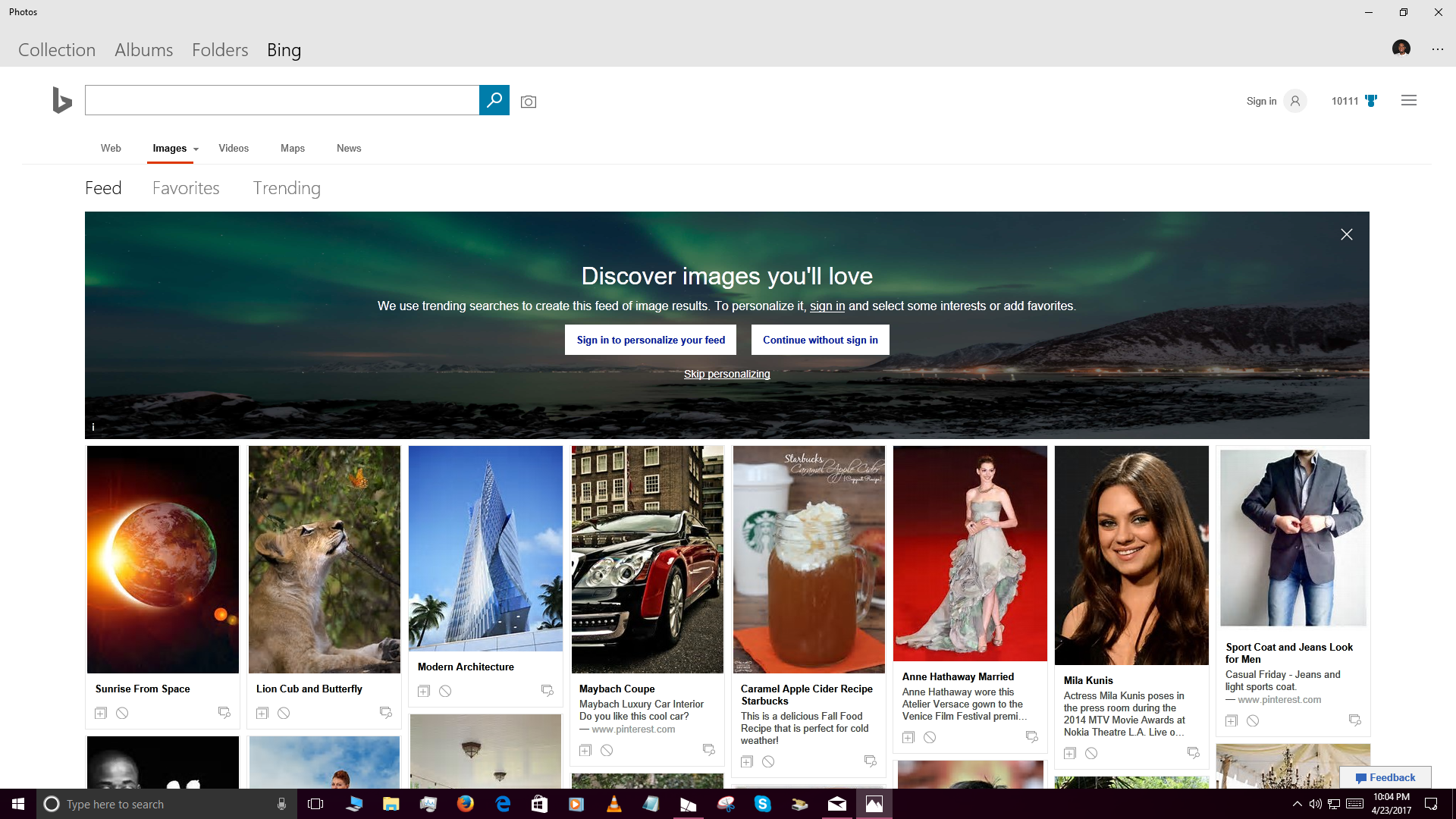Open the Modern Architecture skyscraper thumbnail
The image size is (1456, 819).
tap(485, 548)
